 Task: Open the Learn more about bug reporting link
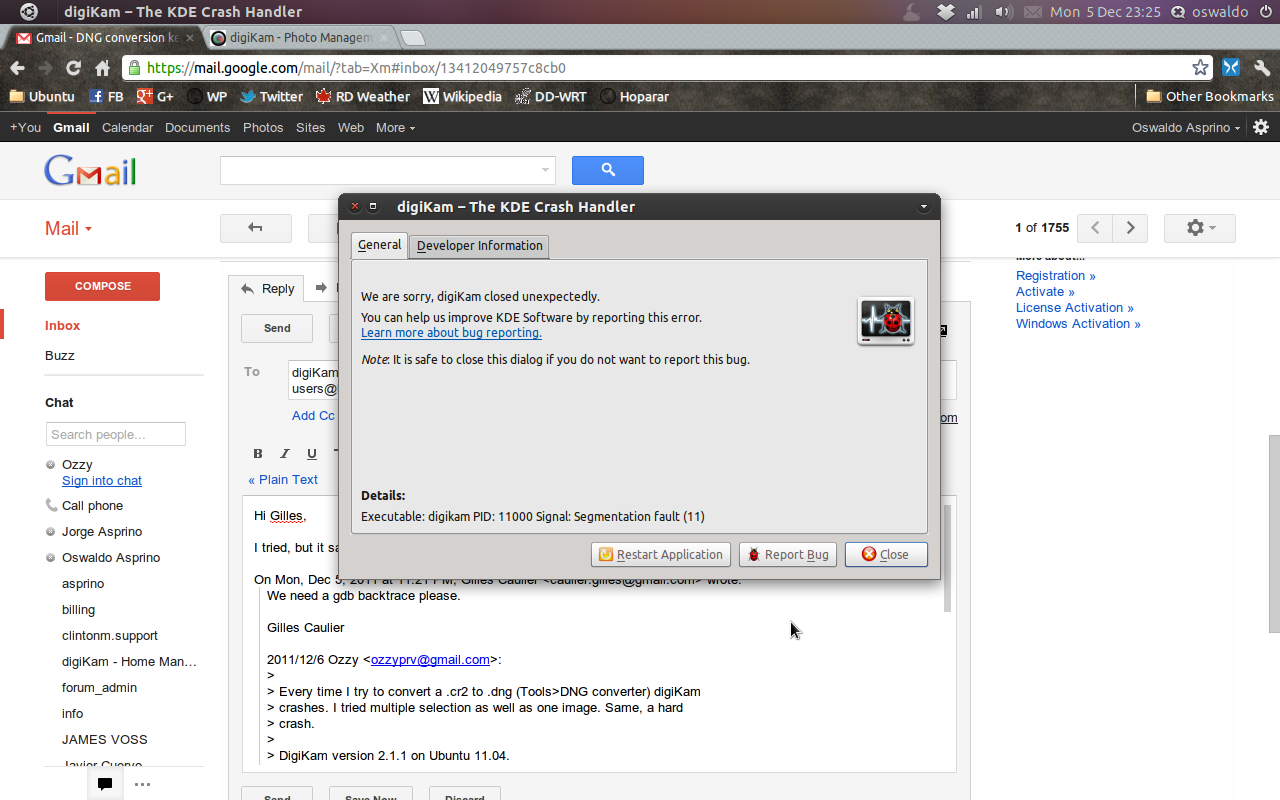(x=451, y=333)
